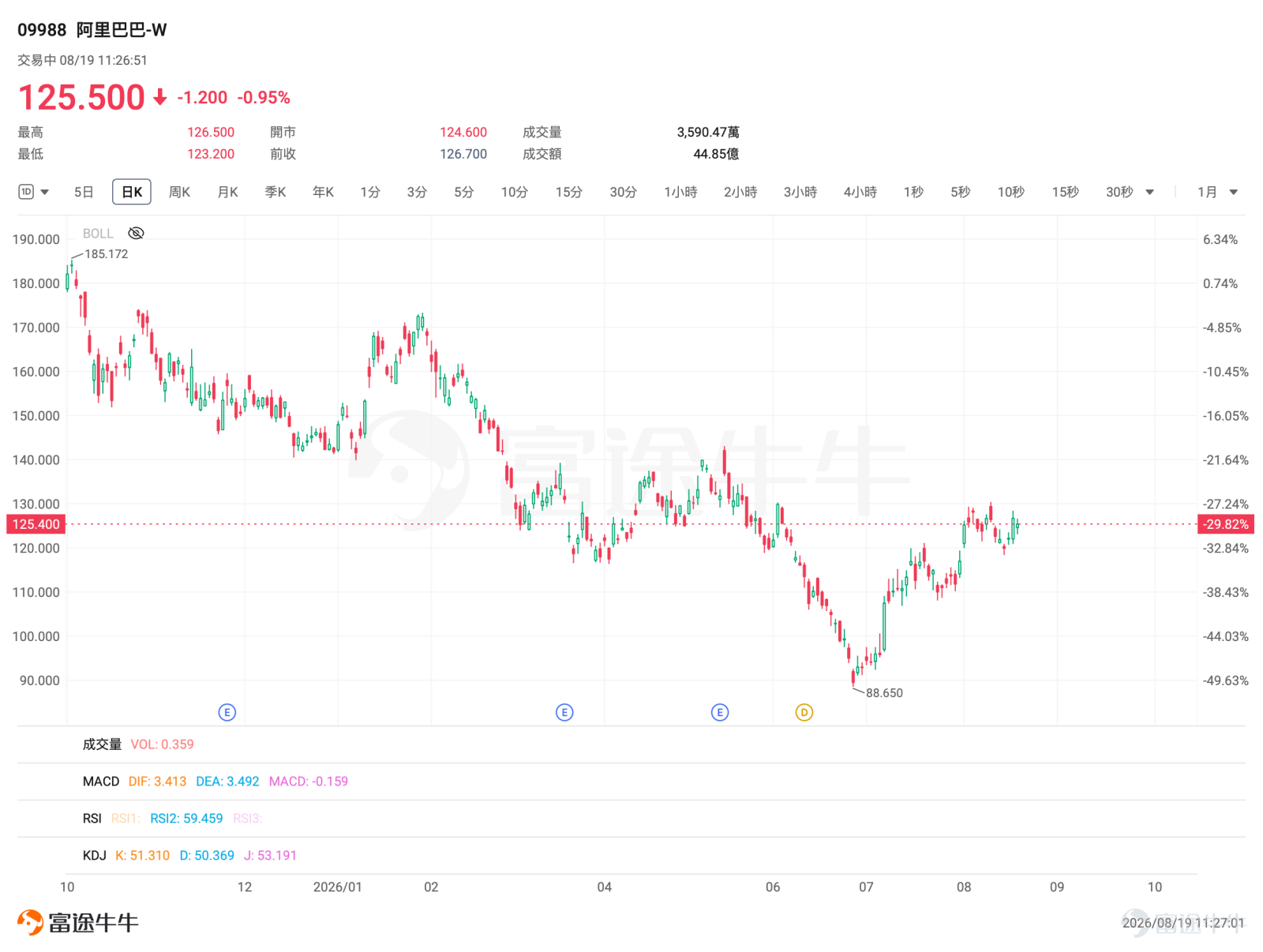Click the 最高 value 126.500
The width and height of the screenshot is (1263, 952).
[211, 133]
